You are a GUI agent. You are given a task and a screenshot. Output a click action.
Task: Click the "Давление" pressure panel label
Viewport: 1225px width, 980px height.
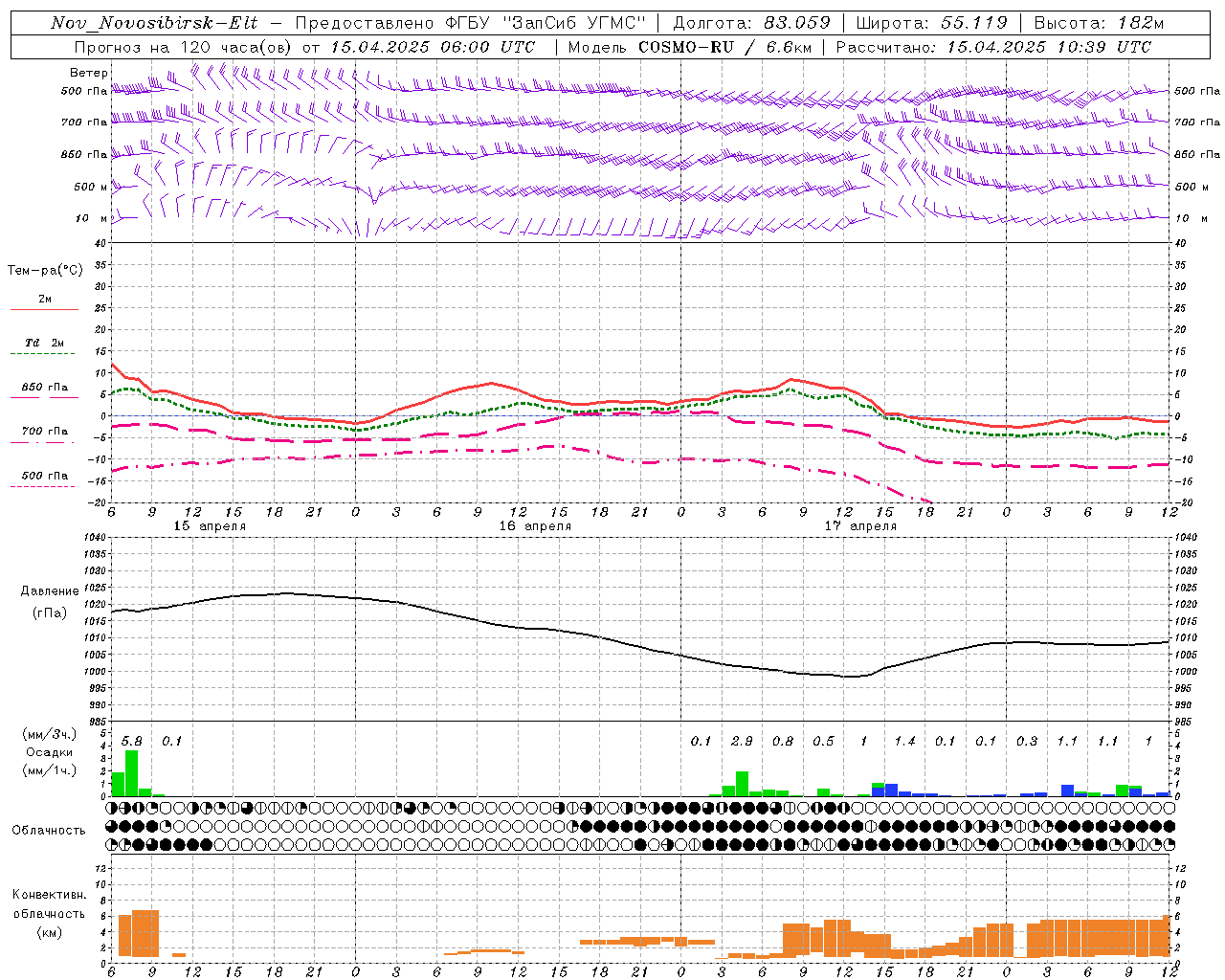pos(50,591)
